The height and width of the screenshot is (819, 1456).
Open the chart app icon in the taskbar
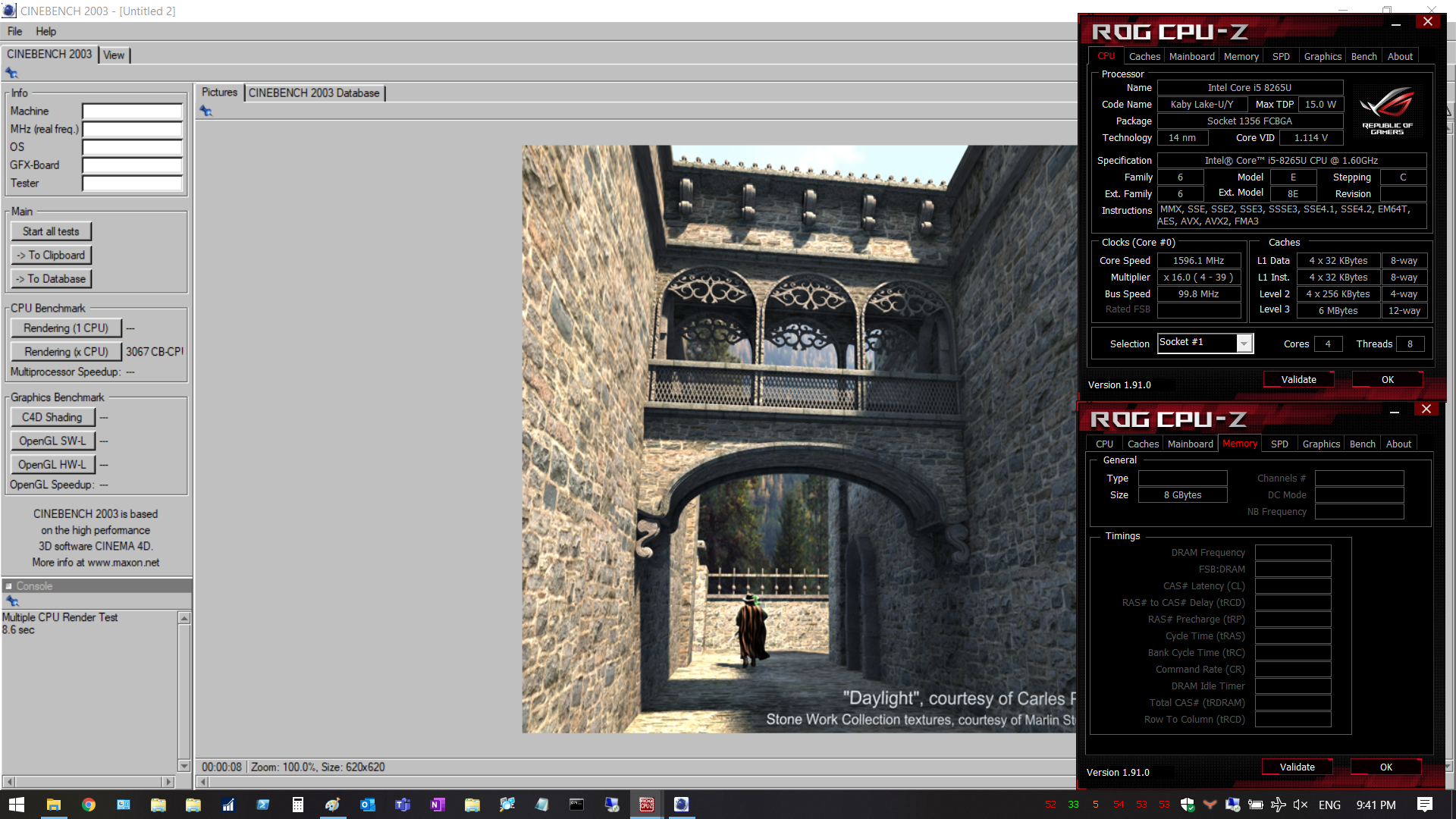tap(228, 805)
